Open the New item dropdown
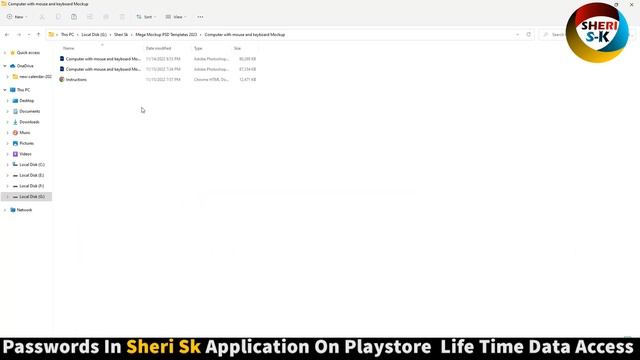This screenshot has width=640, height=360. (x=17, y=17)
